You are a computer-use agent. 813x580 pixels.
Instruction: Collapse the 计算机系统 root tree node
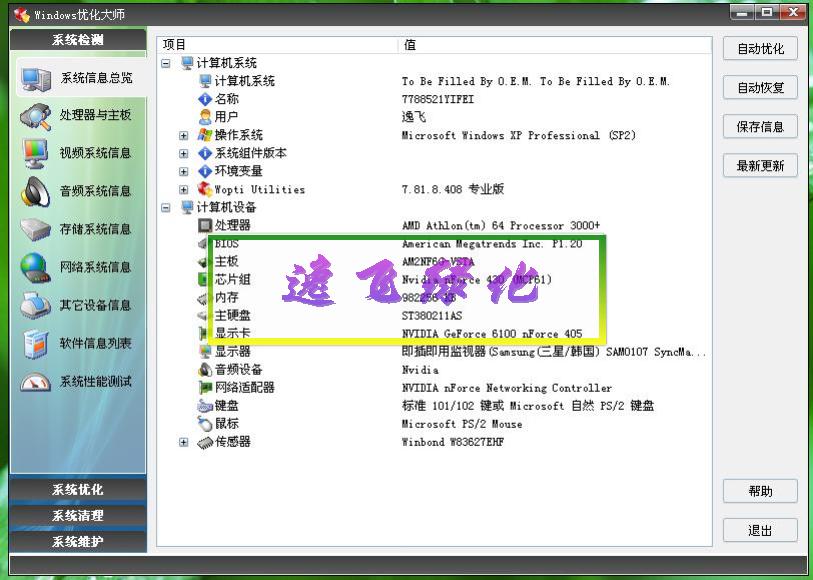click(x=166, y=63)
